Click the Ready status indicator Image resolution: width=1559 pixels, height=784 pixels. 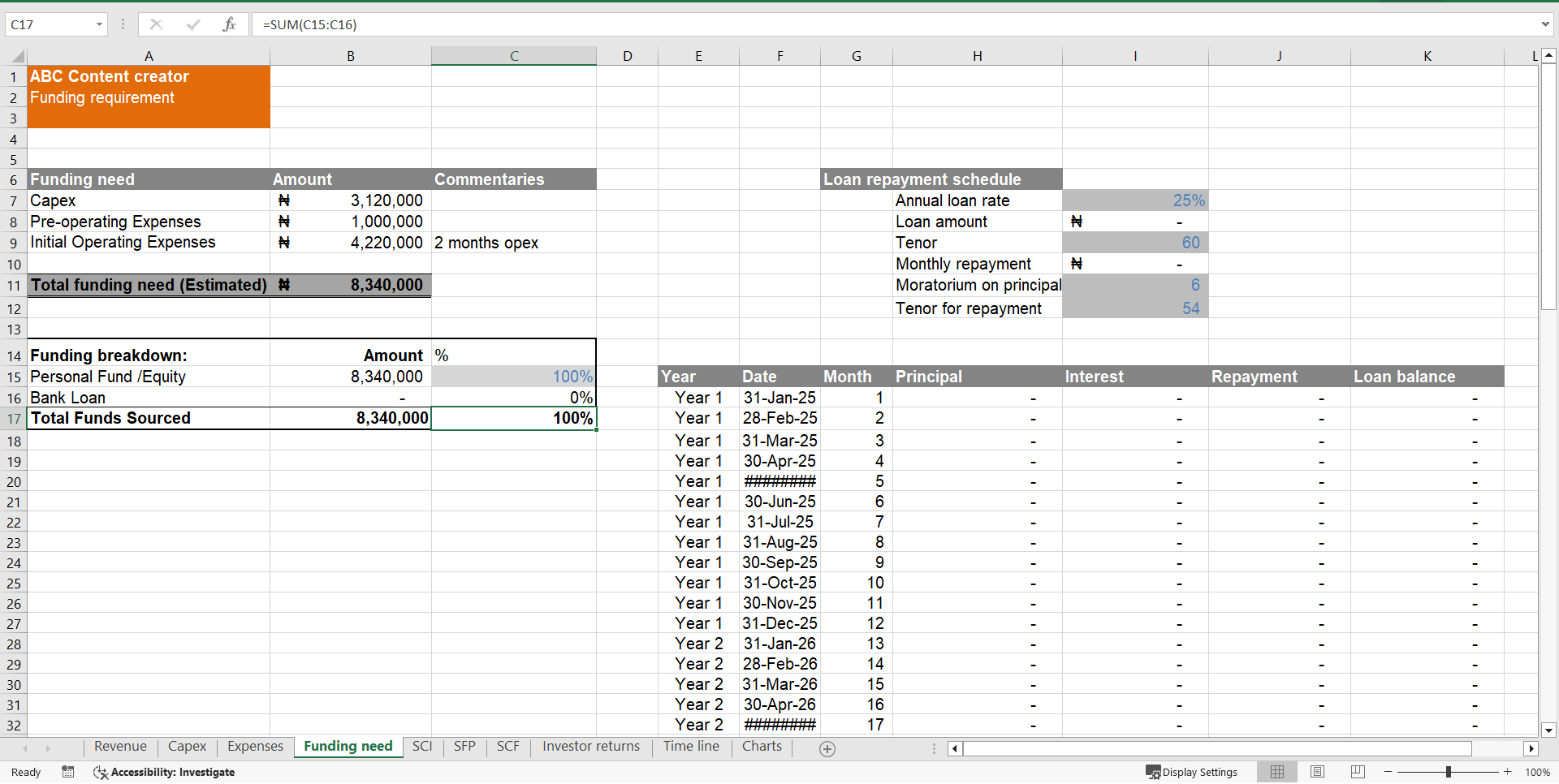click(26, 772)
